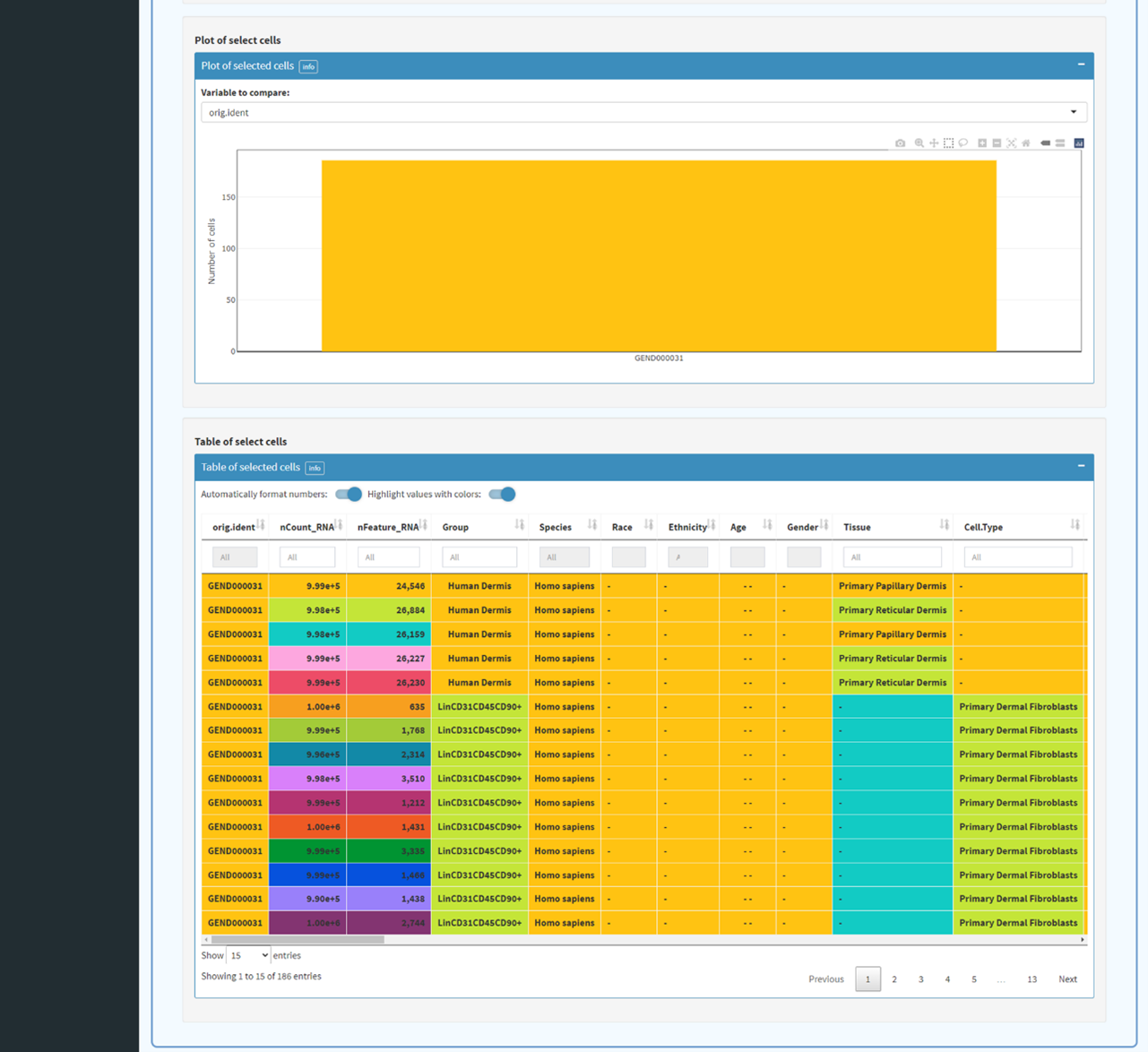
Task: Activate Box Select tool in plot
Action: [948, 143]
